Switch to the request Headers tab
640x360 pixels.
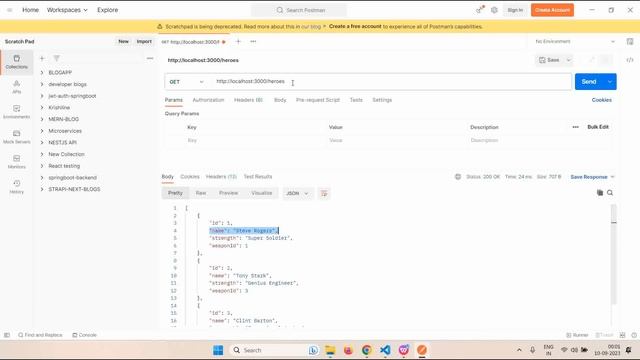coord(248,100)
